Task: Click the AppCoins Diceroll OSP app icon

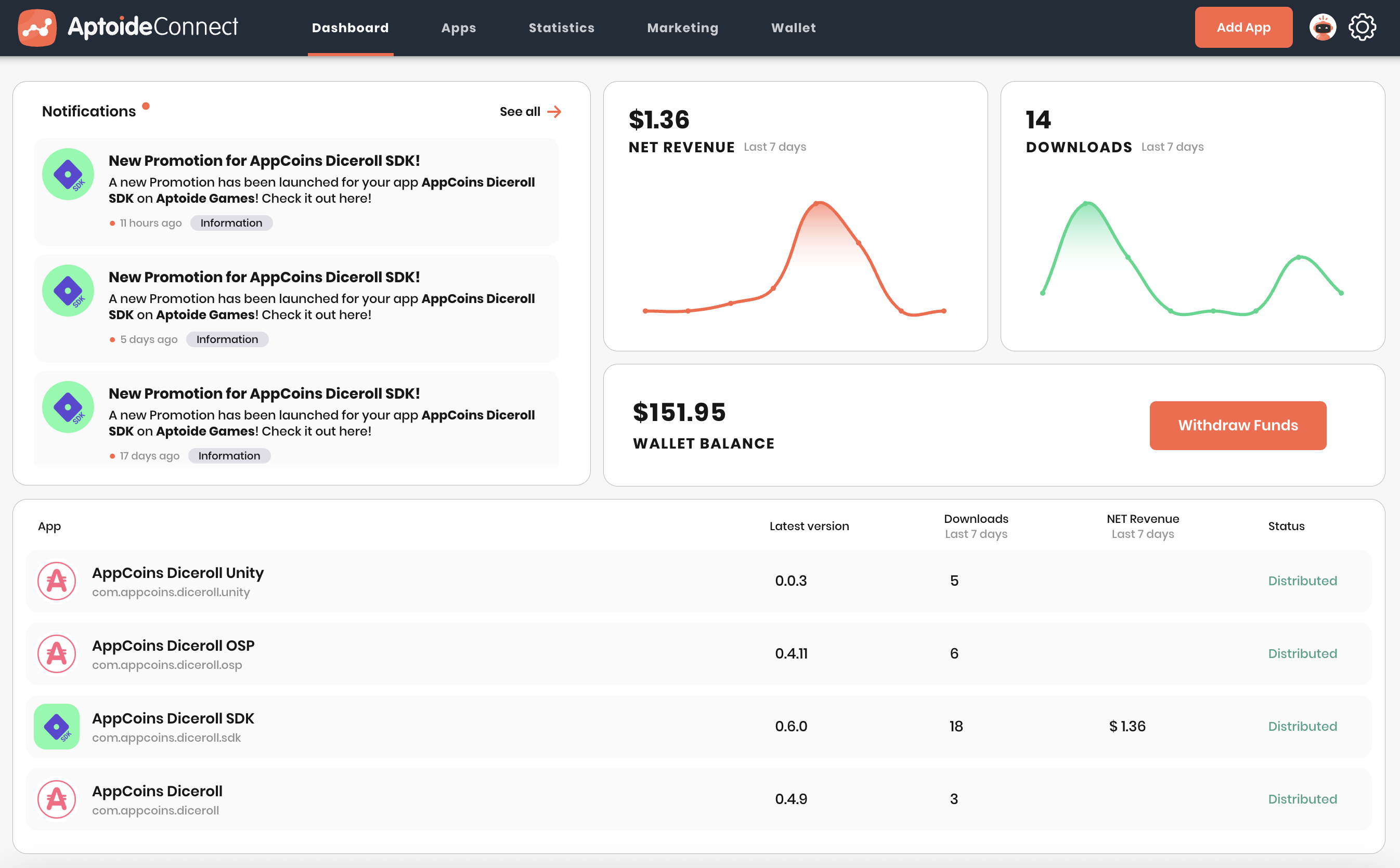Action: (57, 654)
